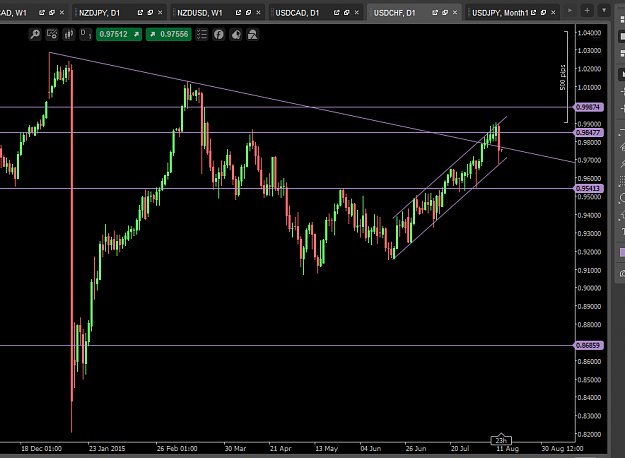Click the 23 Jan 2015 date label

tap(107, 448)
